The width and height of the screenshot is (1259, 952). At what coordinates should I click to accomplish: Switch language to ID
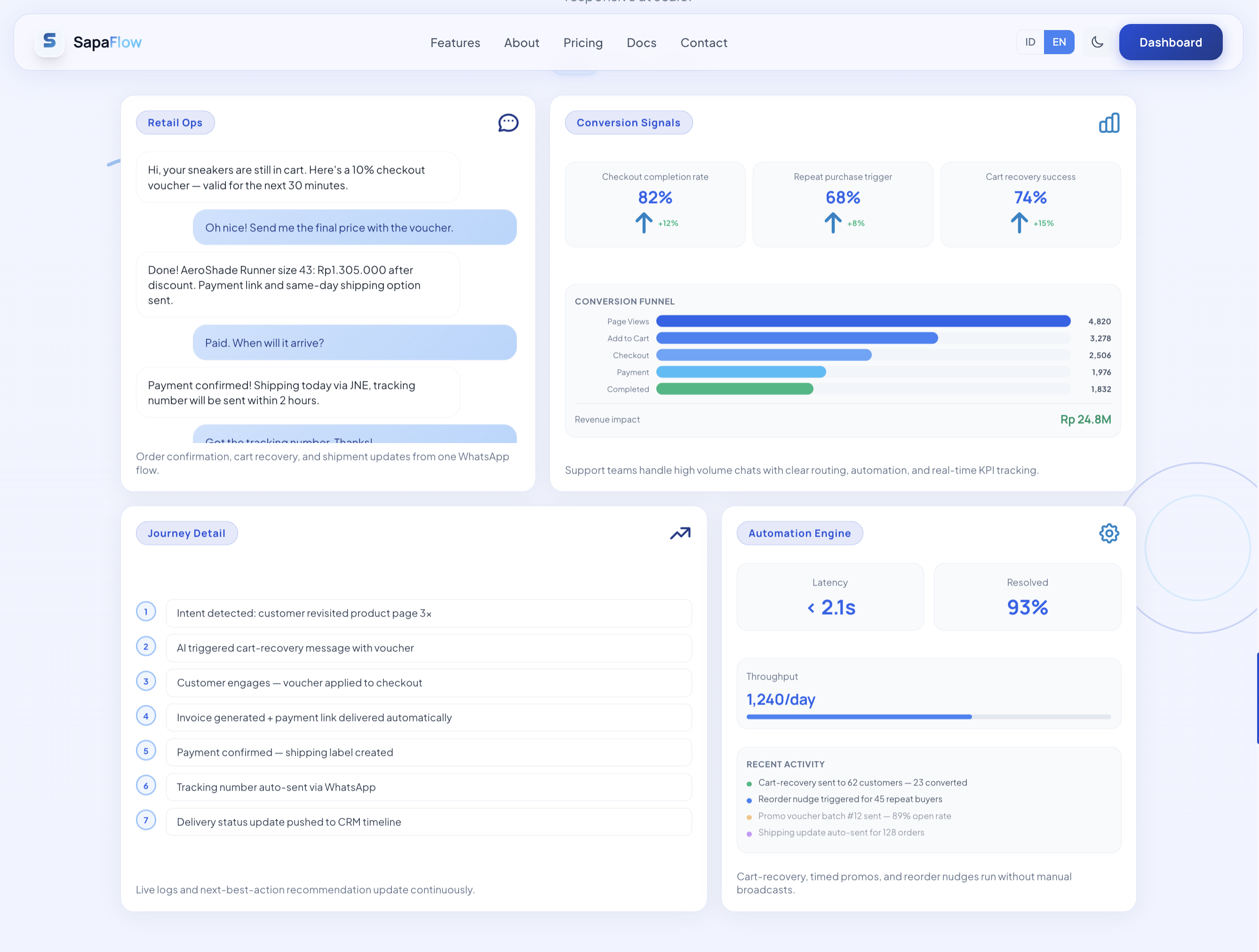(1029, 42)
